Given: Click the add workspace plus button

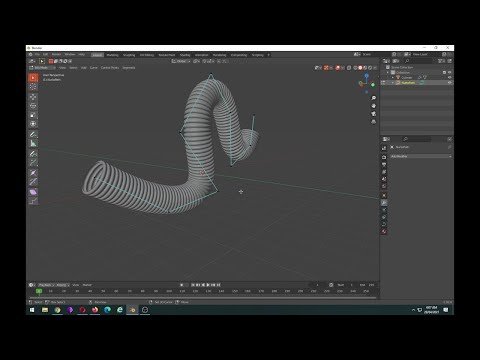Looking at the screenshot, I should click(269, 55).
